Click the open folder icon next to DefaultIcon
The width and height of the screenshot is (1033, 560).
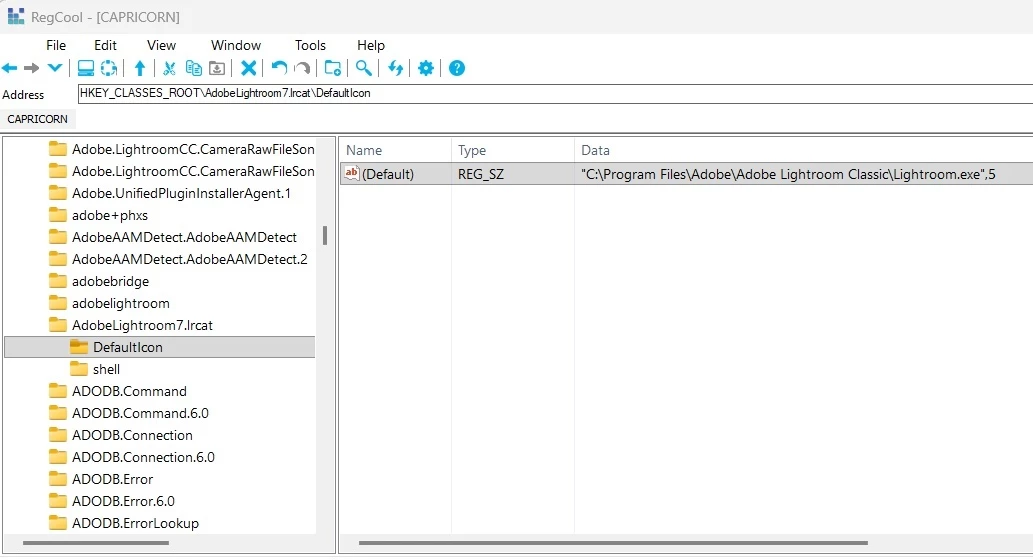79,347
